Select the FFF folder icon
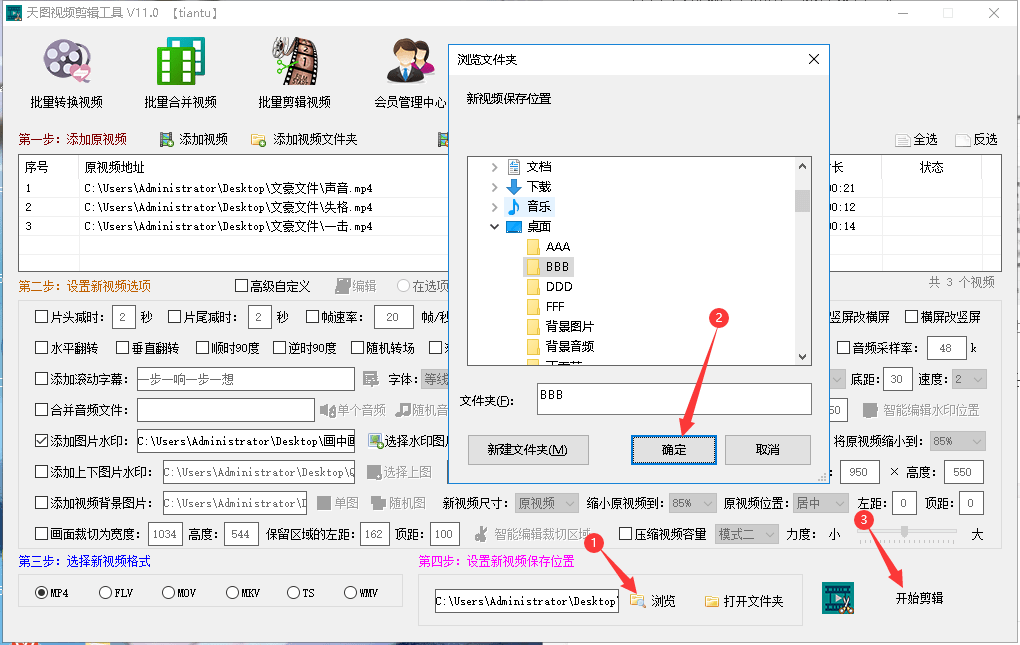Viewport: 1020px width, 645px height. pos(533,307)
